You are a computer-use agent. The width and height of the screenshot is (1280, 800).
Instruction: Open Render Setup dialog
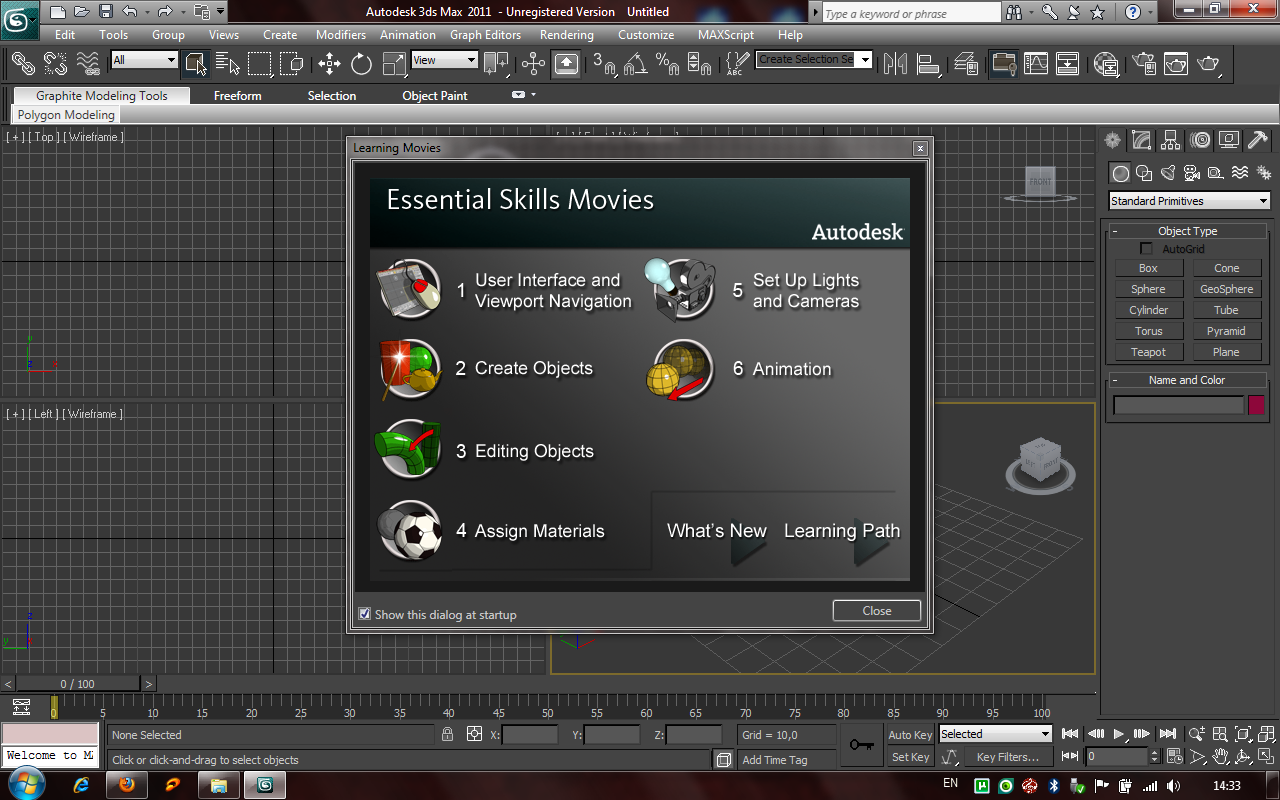(1145, 63)
